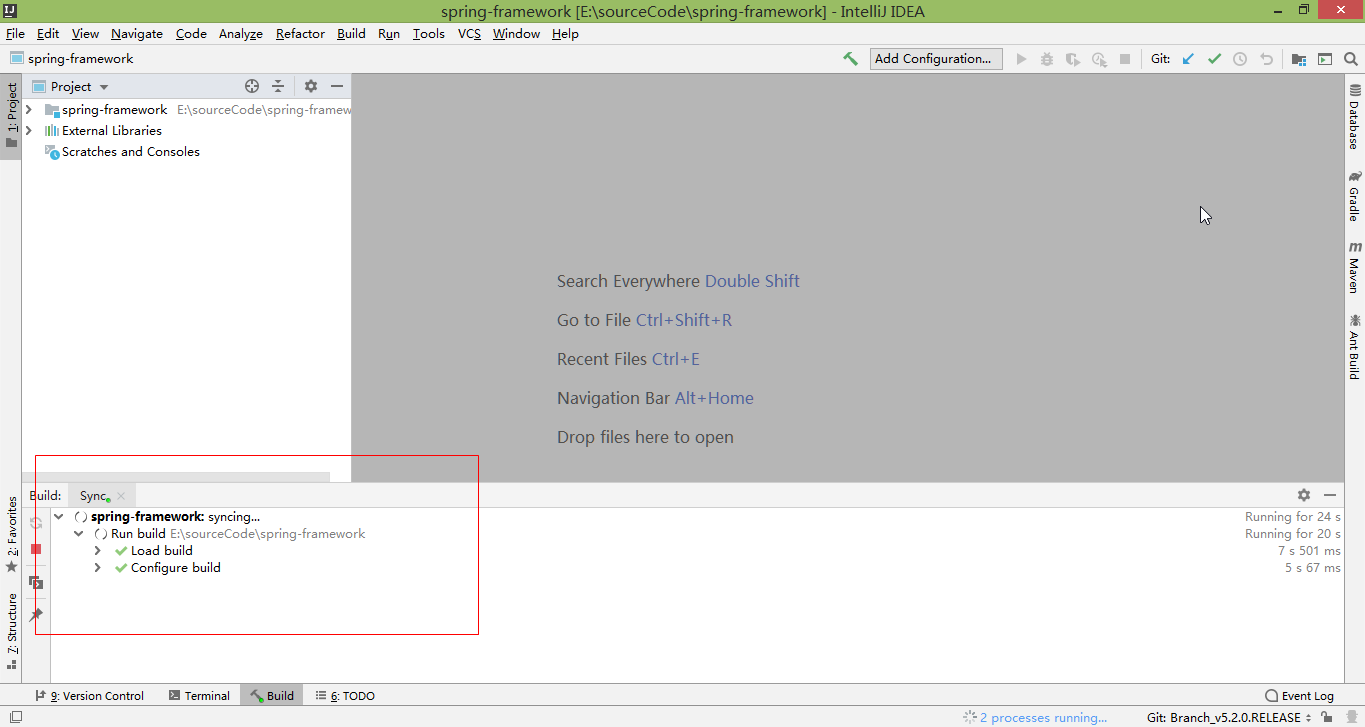Viewport: 1365px width, 727px height.
Task: Click the Run with Profiler icon
Action: point(1099,59)
